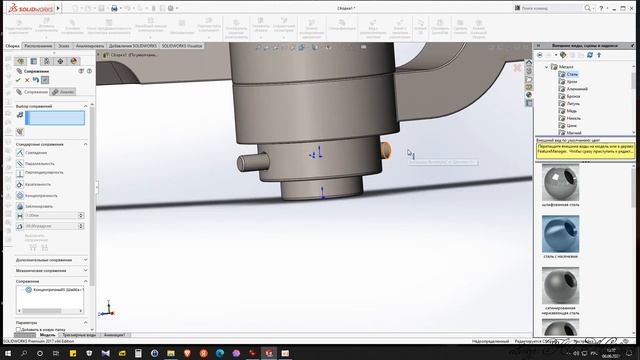The width and height of the screenshot is (640, 360).
Task: Click the up-level arrow in appearances panel
Action: 599,55
